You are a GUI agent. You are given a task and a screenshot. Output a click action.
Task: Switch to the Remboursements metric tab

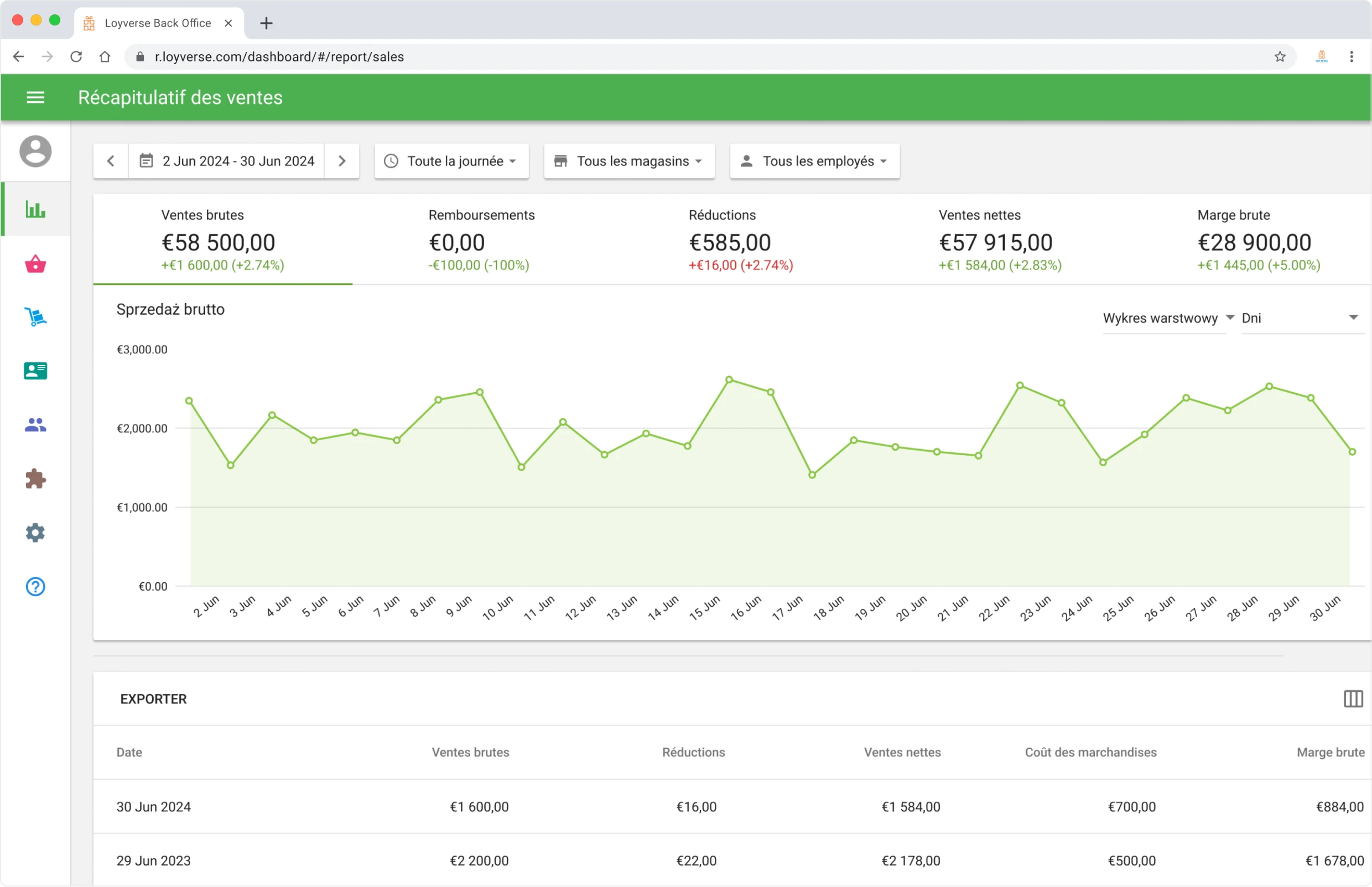click(x=481, y=239)
